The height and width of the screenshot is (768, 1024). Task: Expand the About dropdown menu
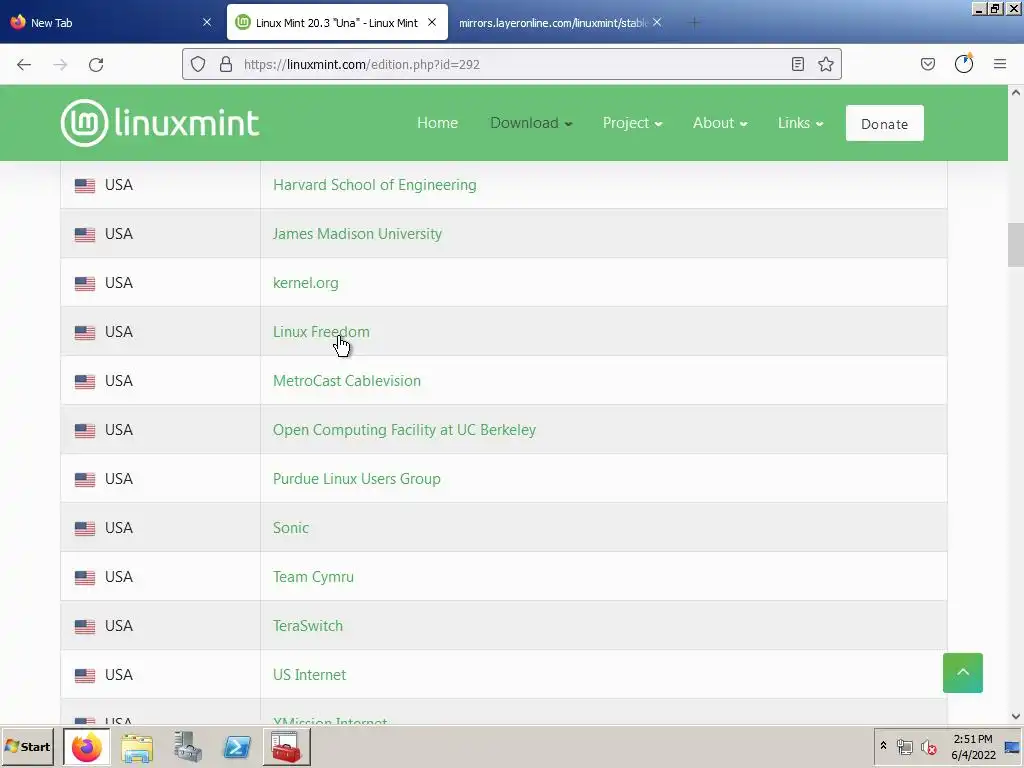pyautogui.click(x=720, y=123)
